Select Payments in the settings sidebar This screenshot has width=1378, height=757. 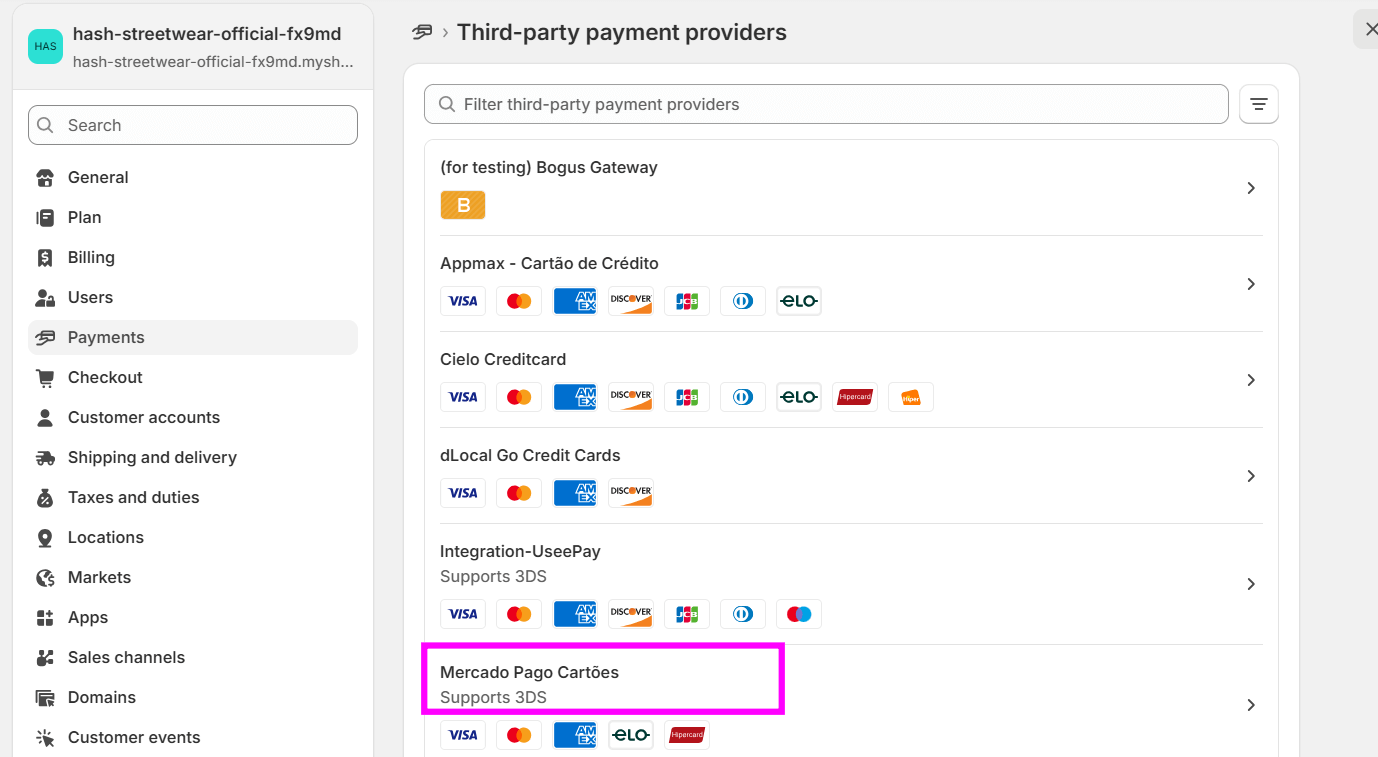[x=193, y=337]
